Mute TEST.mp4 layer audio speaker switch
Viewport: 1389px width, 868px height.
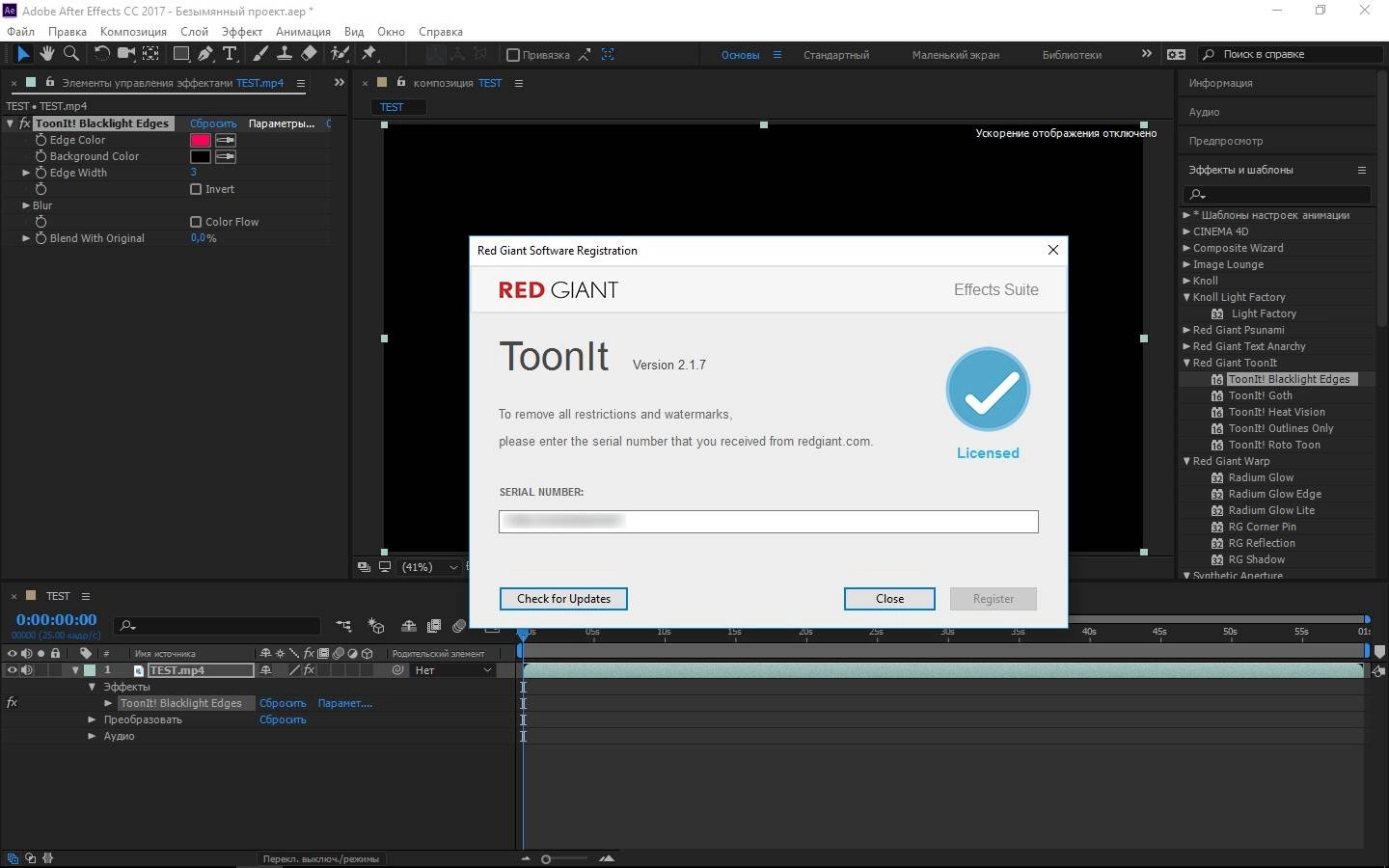coord(27,670)
